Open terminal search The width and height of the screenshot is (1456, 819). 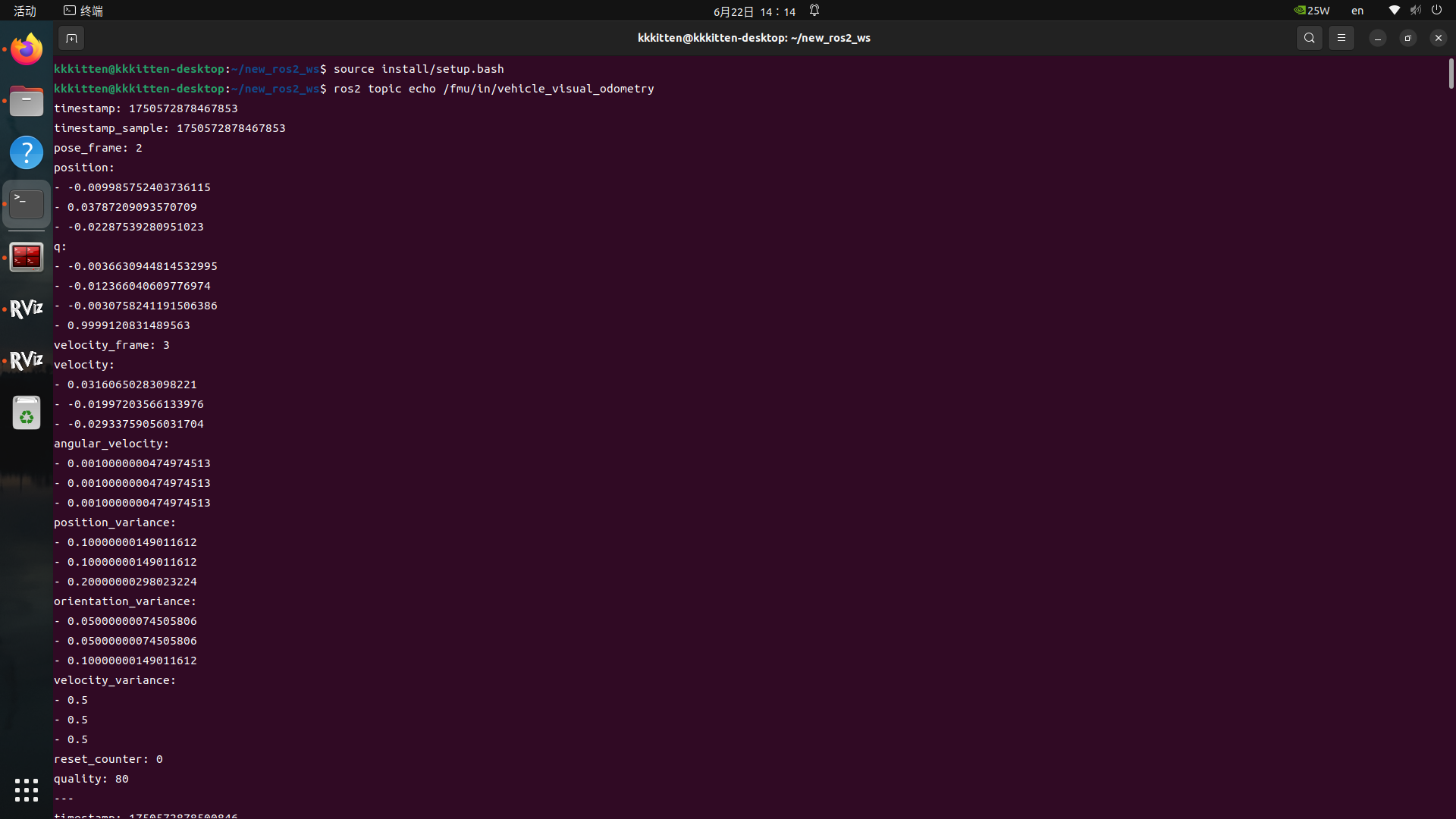pos(1309,38)
